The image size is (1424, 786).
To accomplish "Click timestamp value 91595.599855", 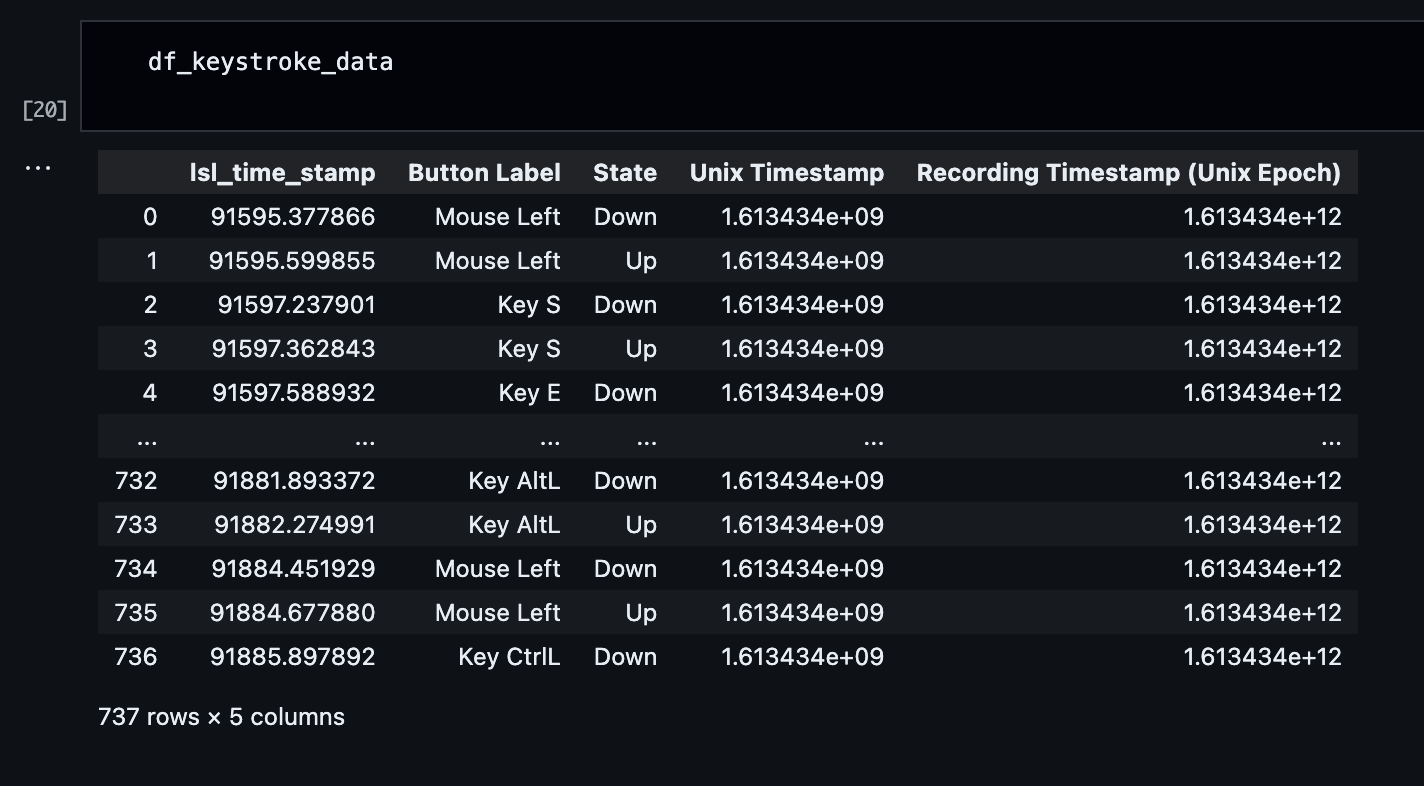I will 292,261.
